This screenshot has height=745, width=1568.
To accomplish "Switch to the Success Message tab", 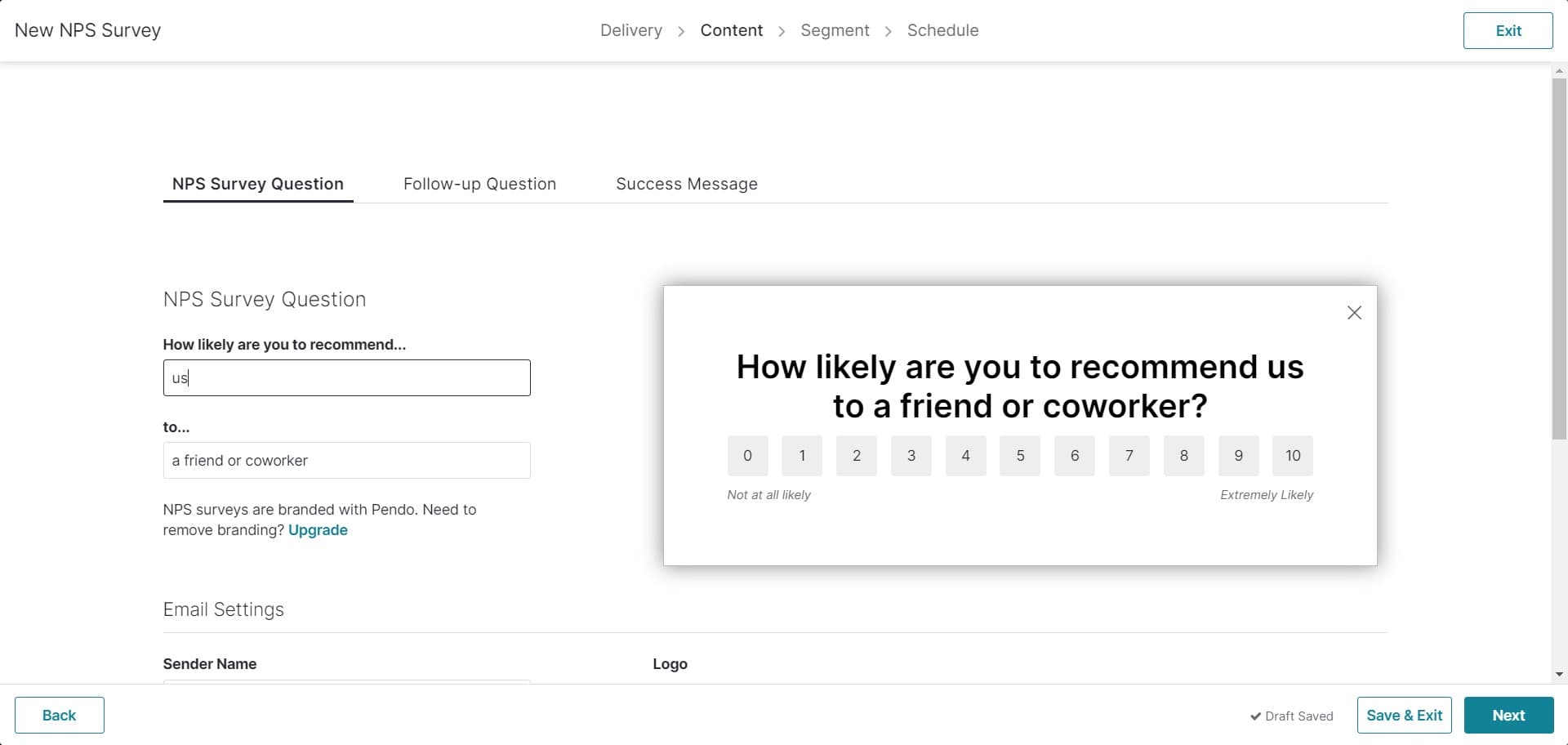I will pos(687,184).
